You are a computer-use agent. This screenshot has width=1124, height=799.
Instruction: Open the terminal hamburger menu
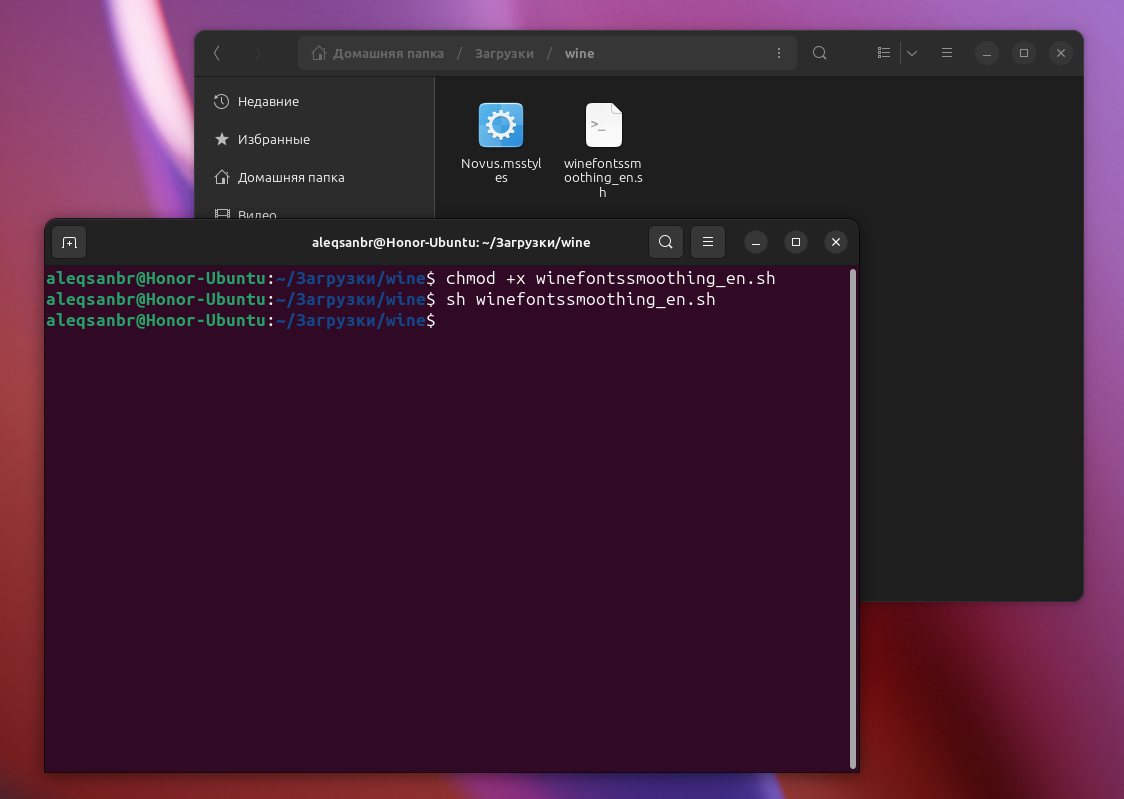click(x=707, y=242)
